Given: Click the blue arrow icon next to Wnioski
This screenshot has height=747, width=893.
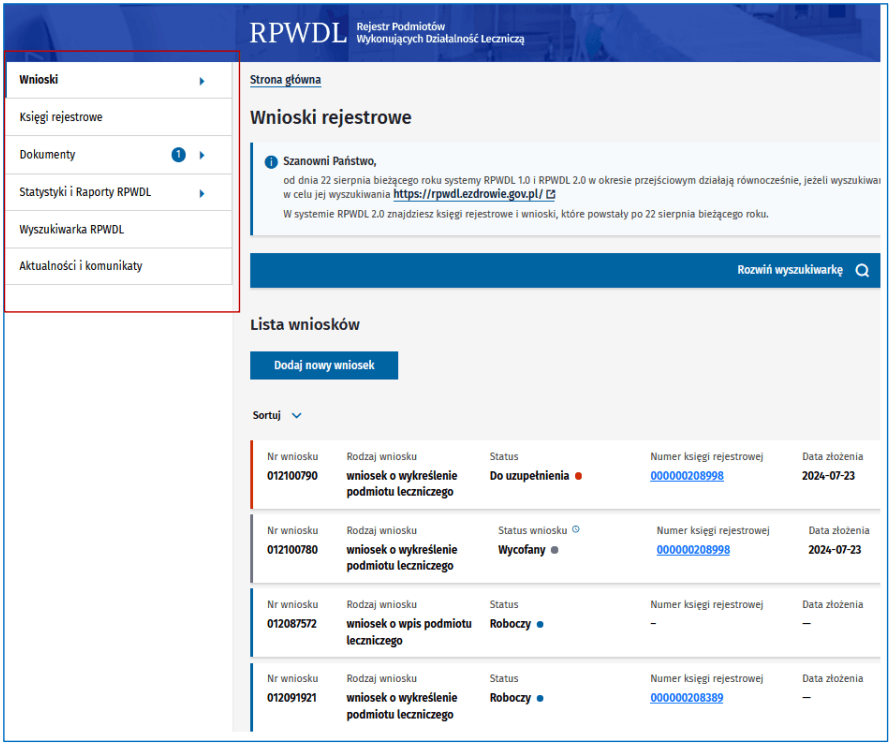Looking at the screenshot, I should (202, 79).
